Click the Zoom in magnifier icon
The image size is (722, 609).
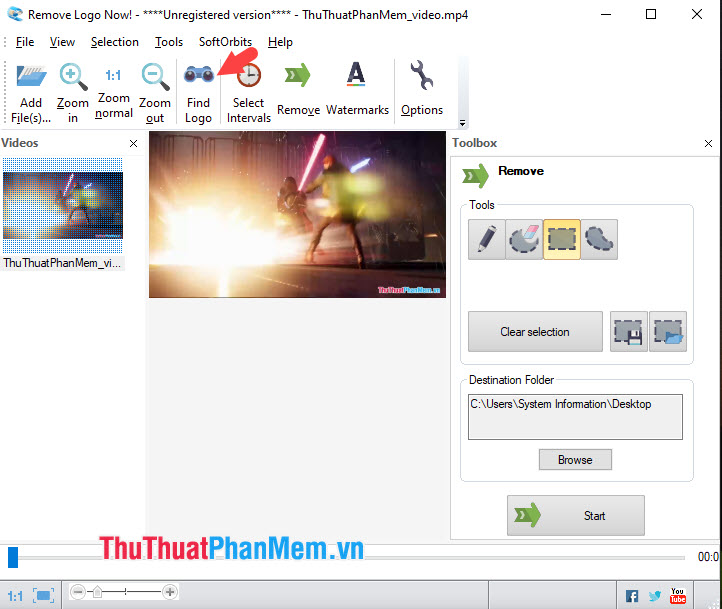[73, 76]
